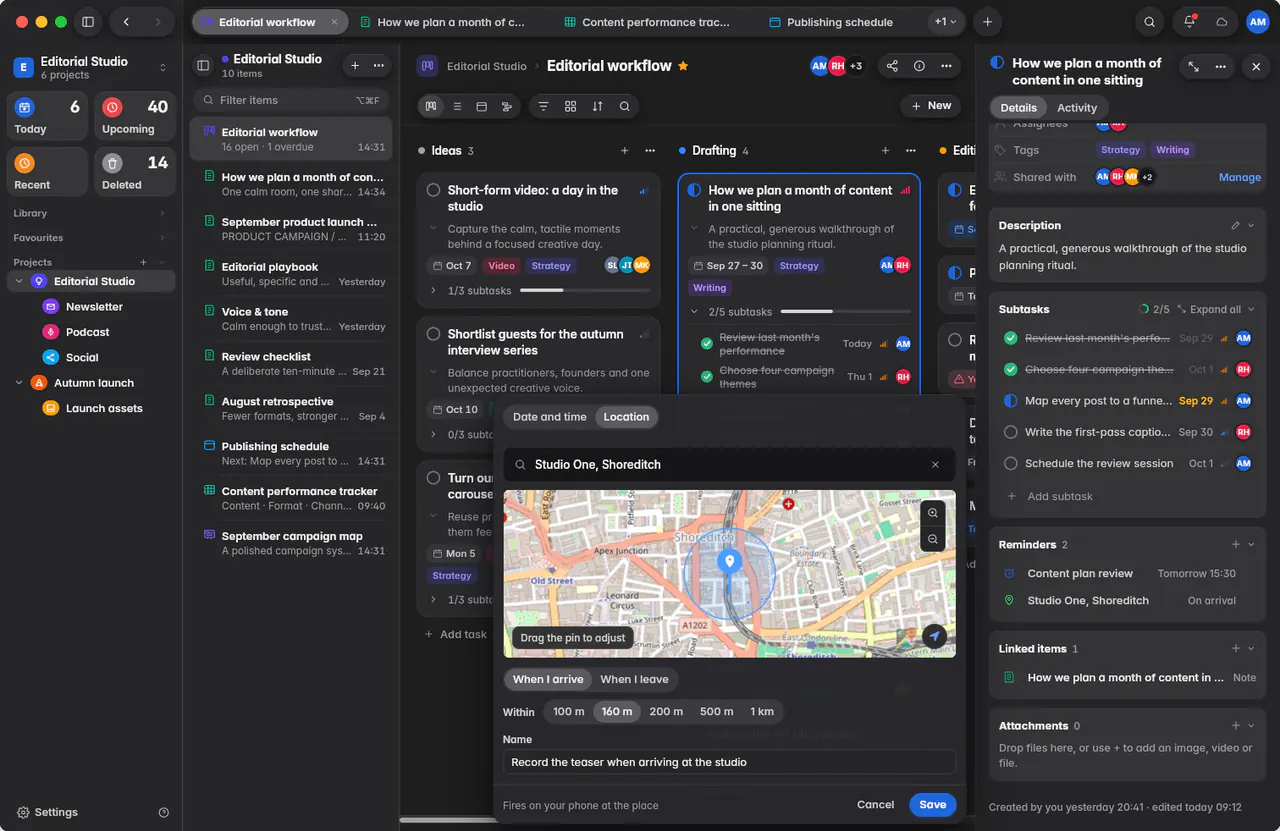The width and height of the screenshot is (1280, 831).
Task: Open the filter icon in the board toolbar
Action: tap(544, 106)
